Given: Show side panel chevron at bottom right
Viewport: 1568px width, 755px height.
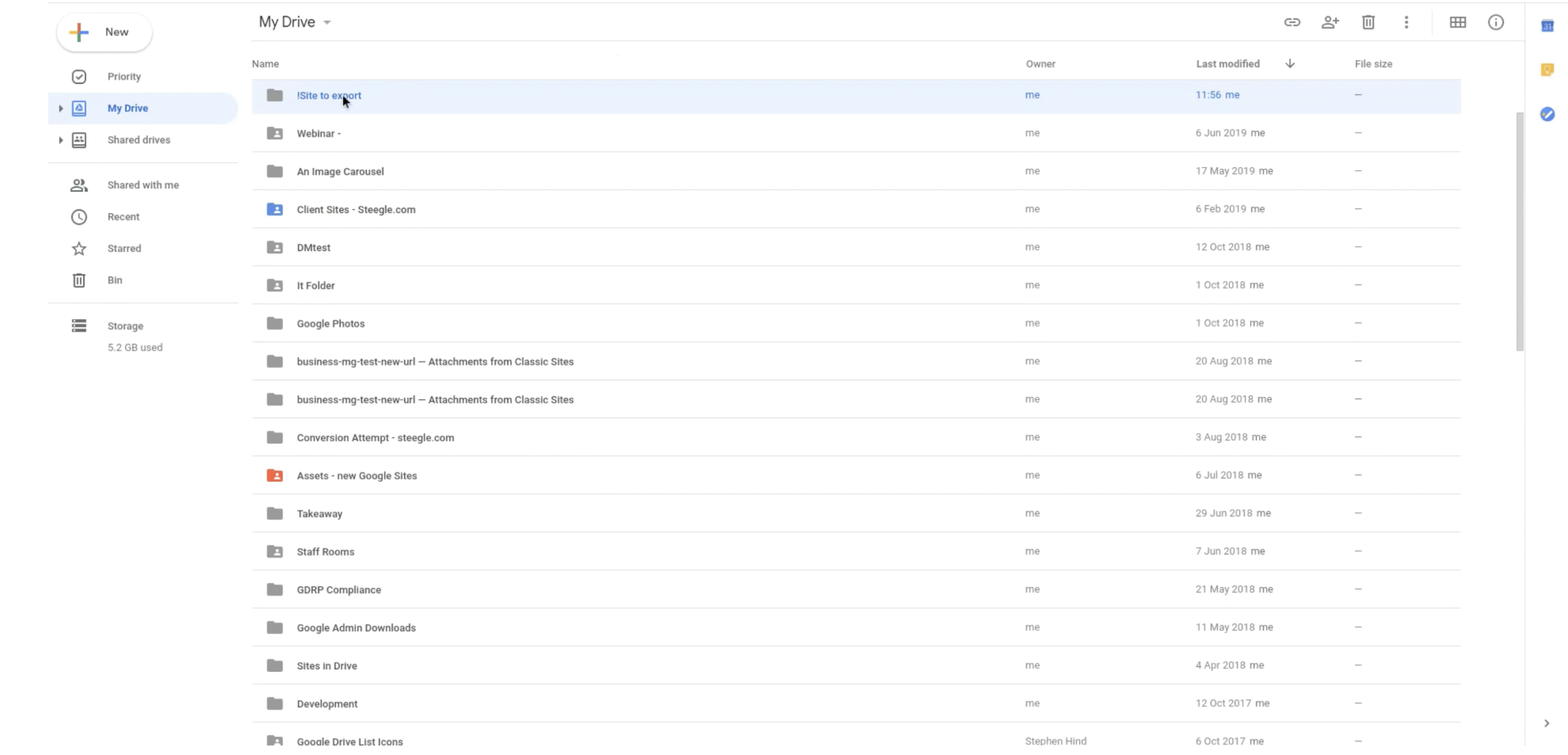Looking at the screenshot, I should coord(1547,723).
